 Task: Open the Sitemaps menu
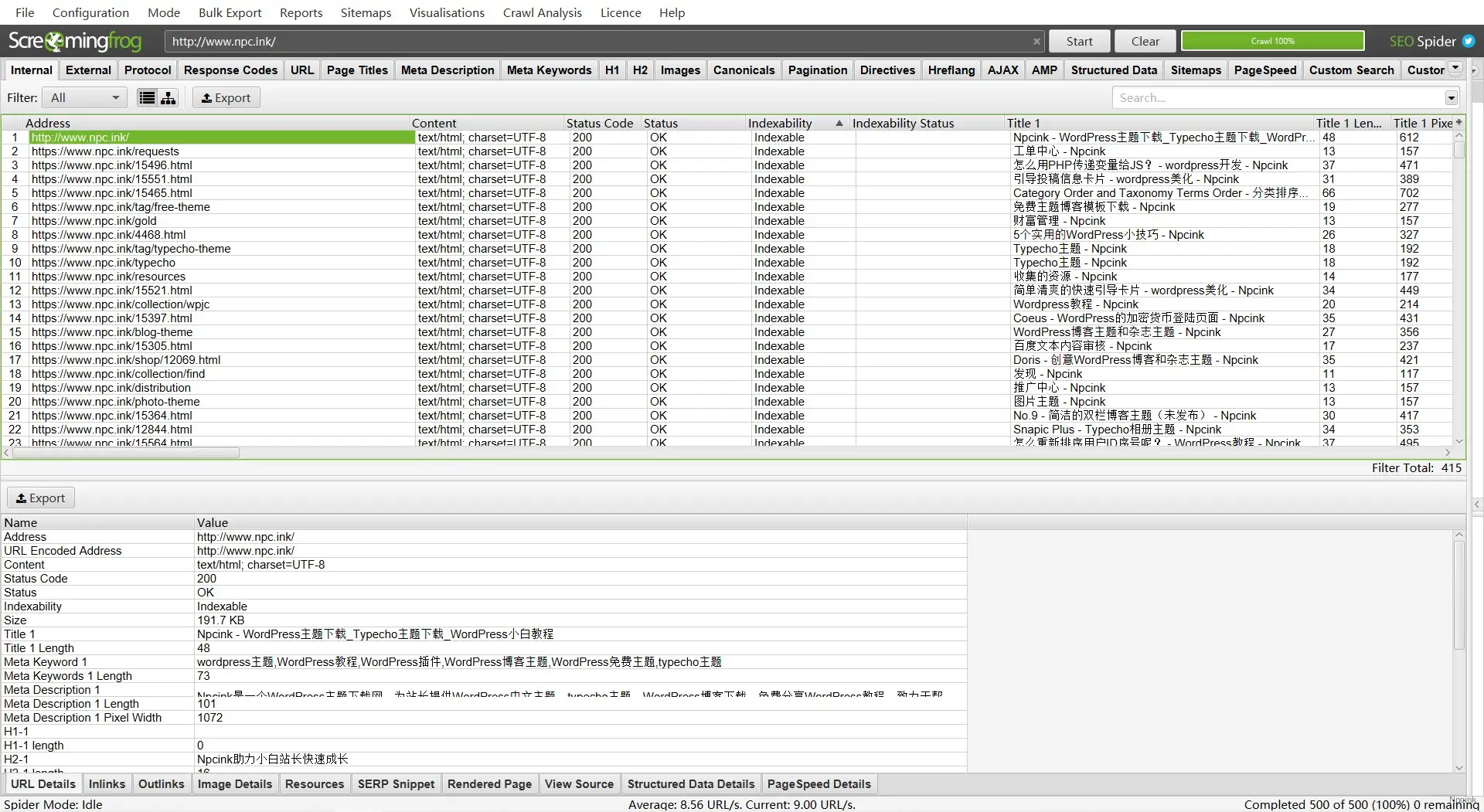(x=366, y=12)
